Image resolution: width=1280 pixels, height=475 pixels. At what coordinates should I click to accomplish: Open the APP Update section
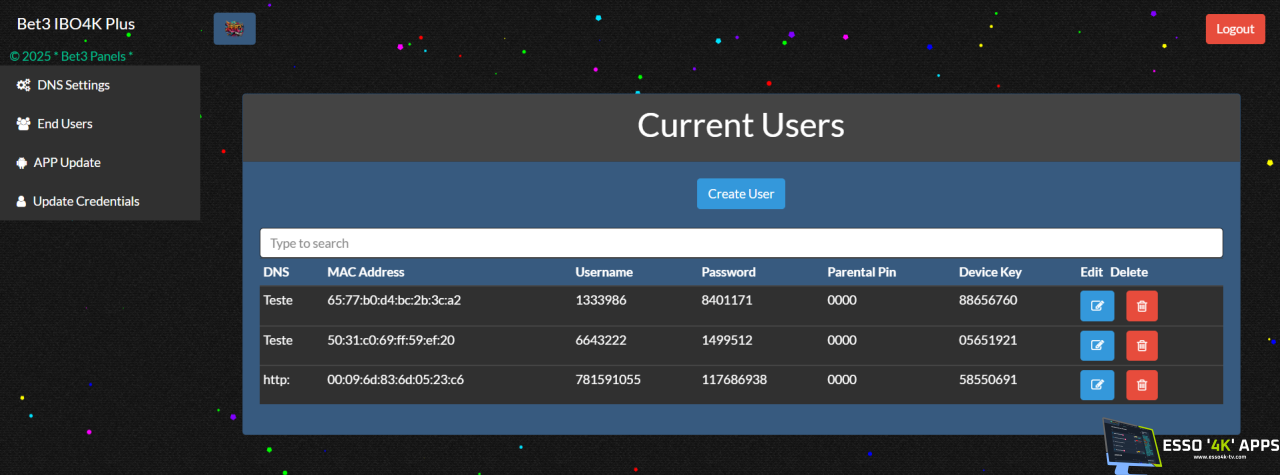[67, 162]
